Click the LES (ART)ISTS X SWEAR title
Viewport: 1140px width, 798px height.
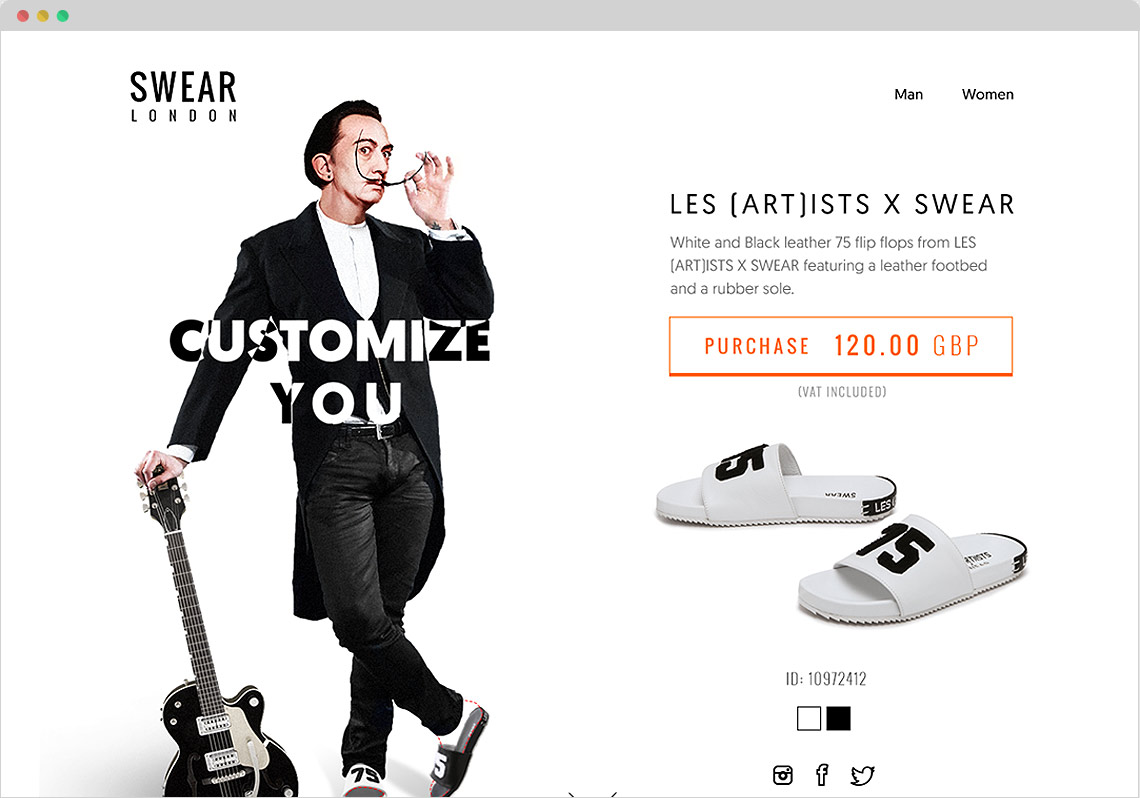click(842, 205)
